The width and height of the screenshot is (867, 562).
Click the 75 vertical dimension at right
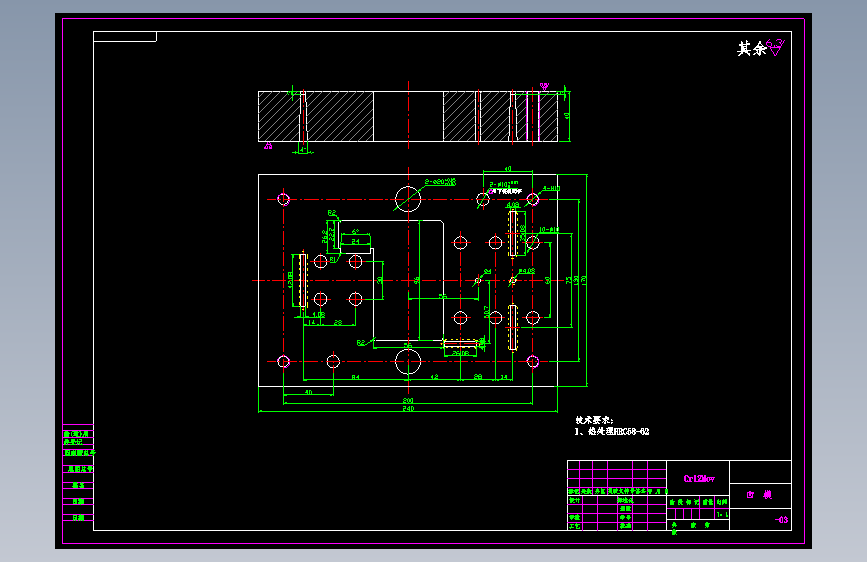569,280
